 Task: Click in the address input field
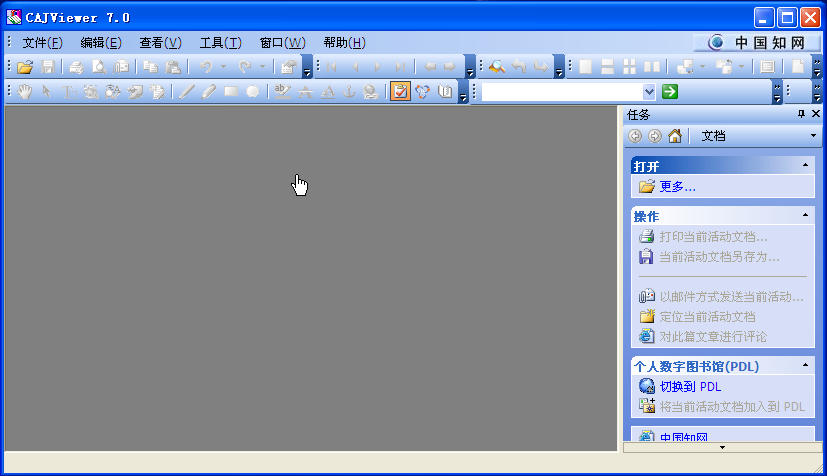[x=562, y=92]
